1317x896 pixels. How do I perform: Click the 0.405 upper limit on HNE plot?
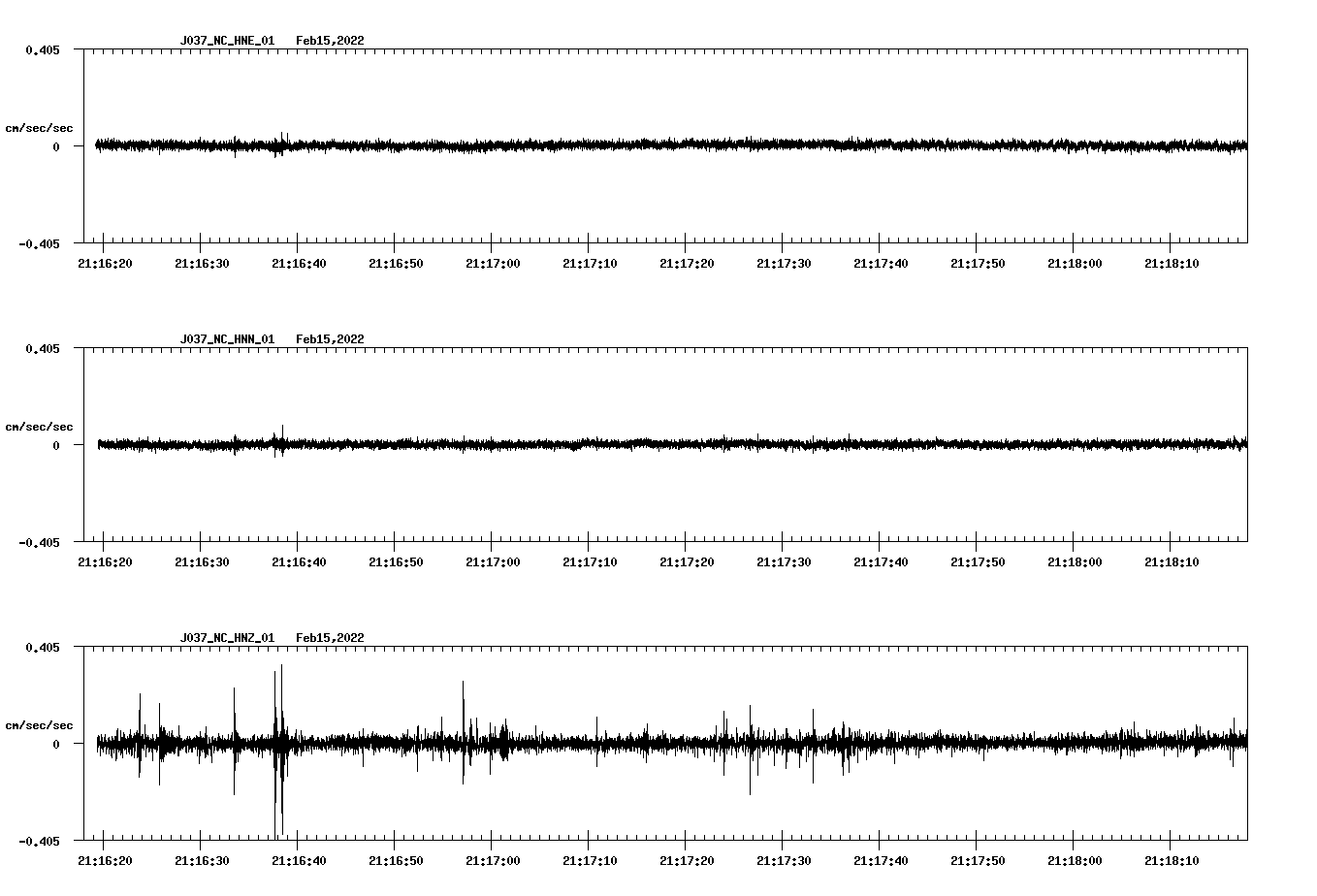(x=43, y=49)
